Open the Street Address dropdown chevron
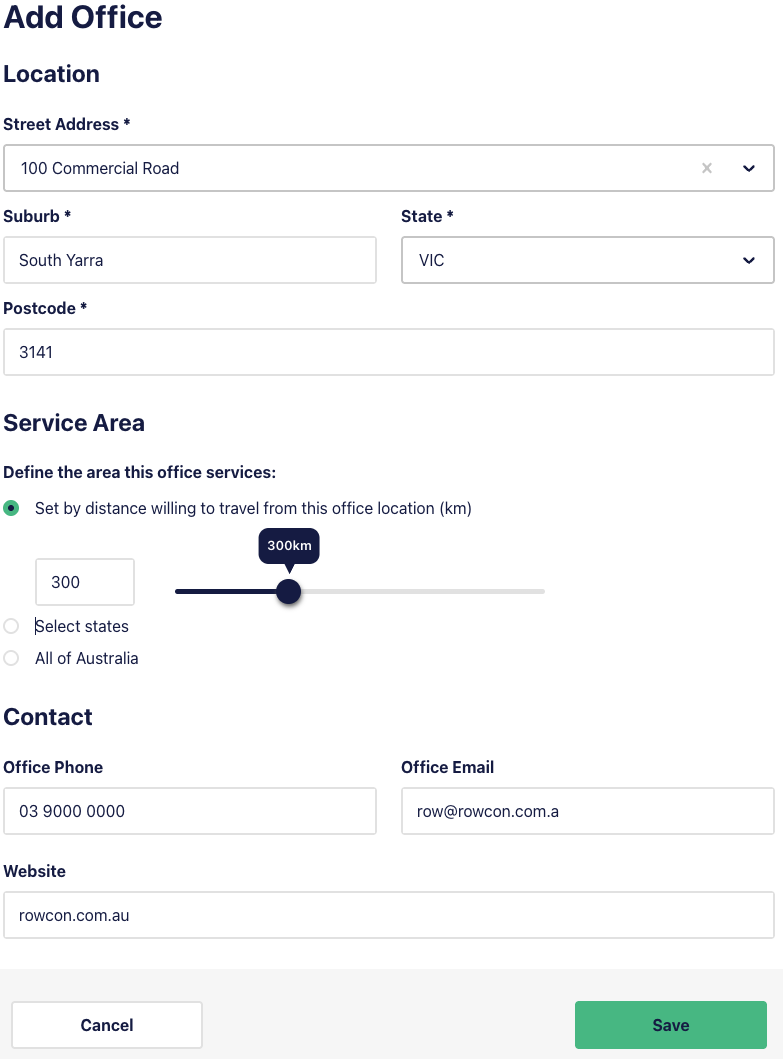The height and width of the screenshot is (1059, 783). 749,168
